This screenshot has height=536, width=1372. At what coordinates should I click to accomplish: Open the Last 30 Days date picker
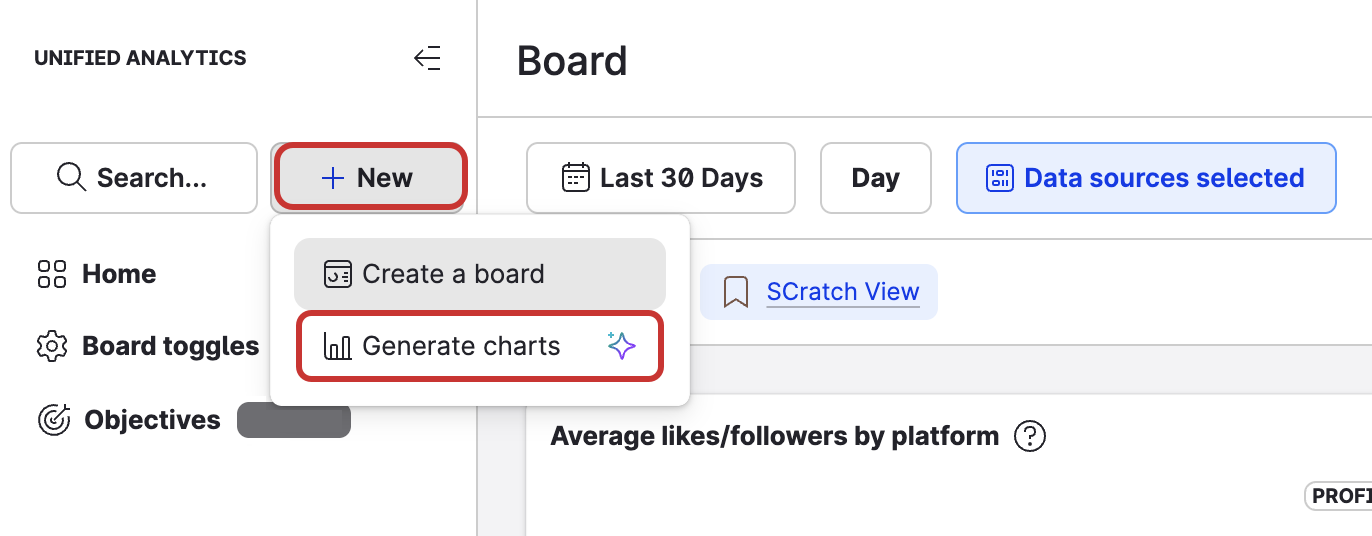661,178
